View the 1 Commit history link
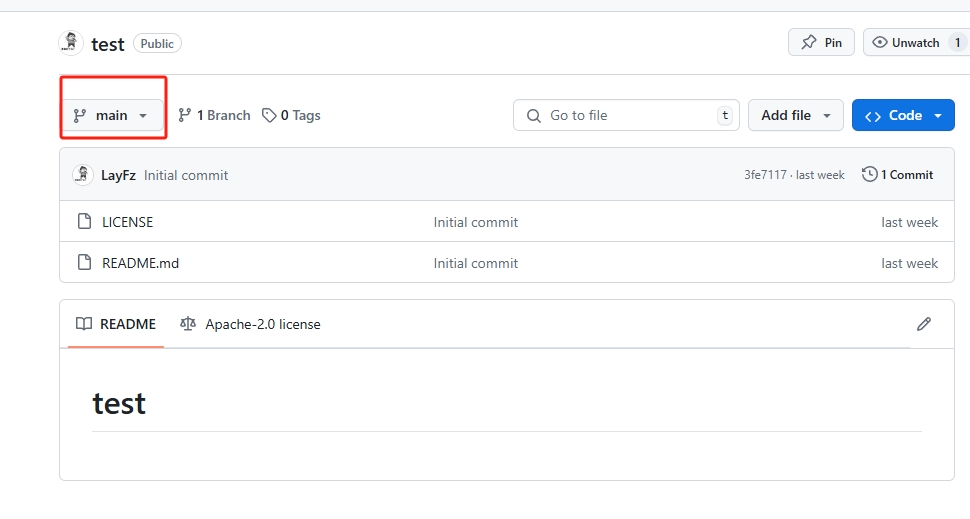 coord(906,175)
